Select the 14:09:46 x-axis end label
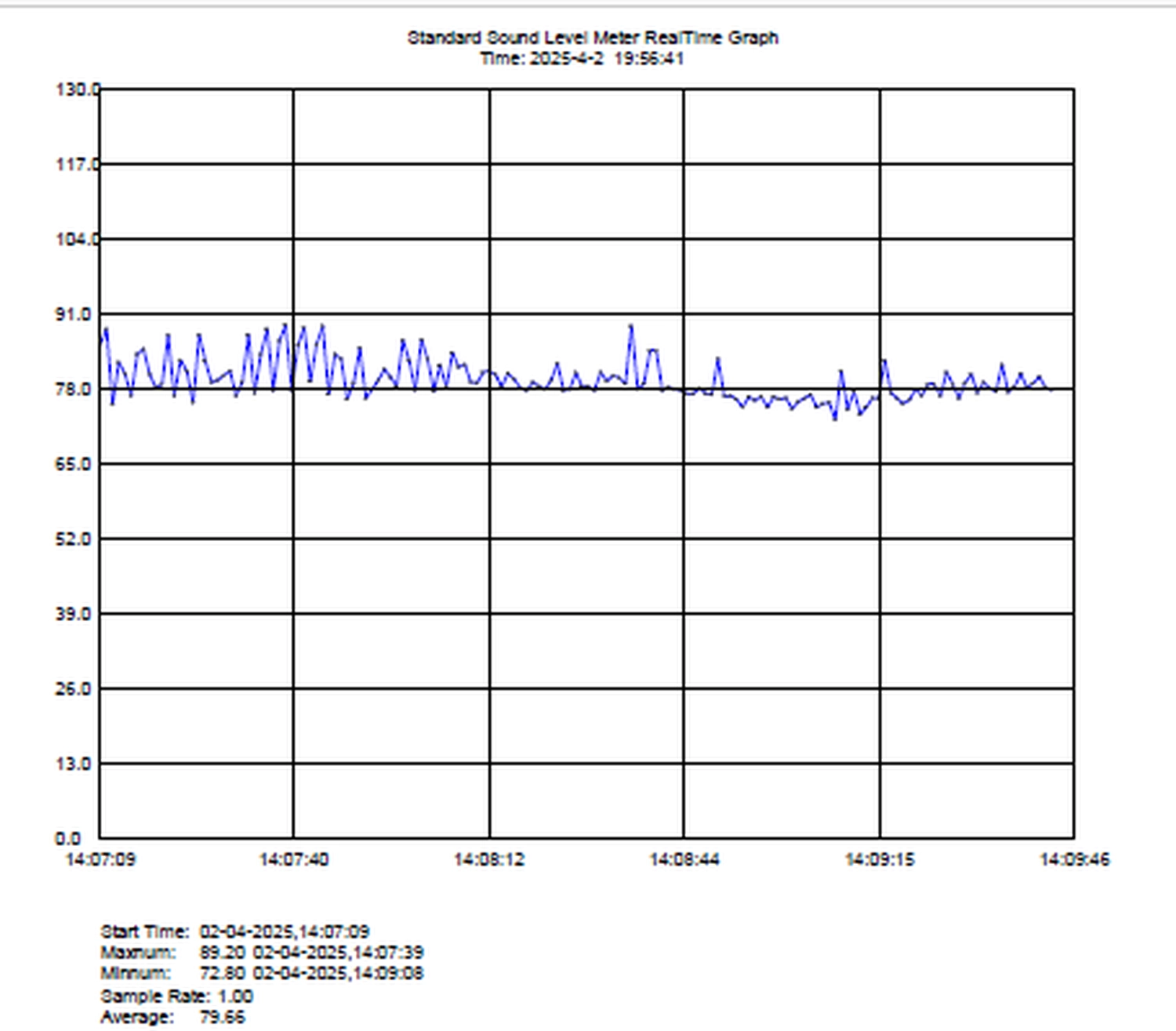This screenshot has height=1031, width=1176. pyautogui.click(x=1074, y=860)
